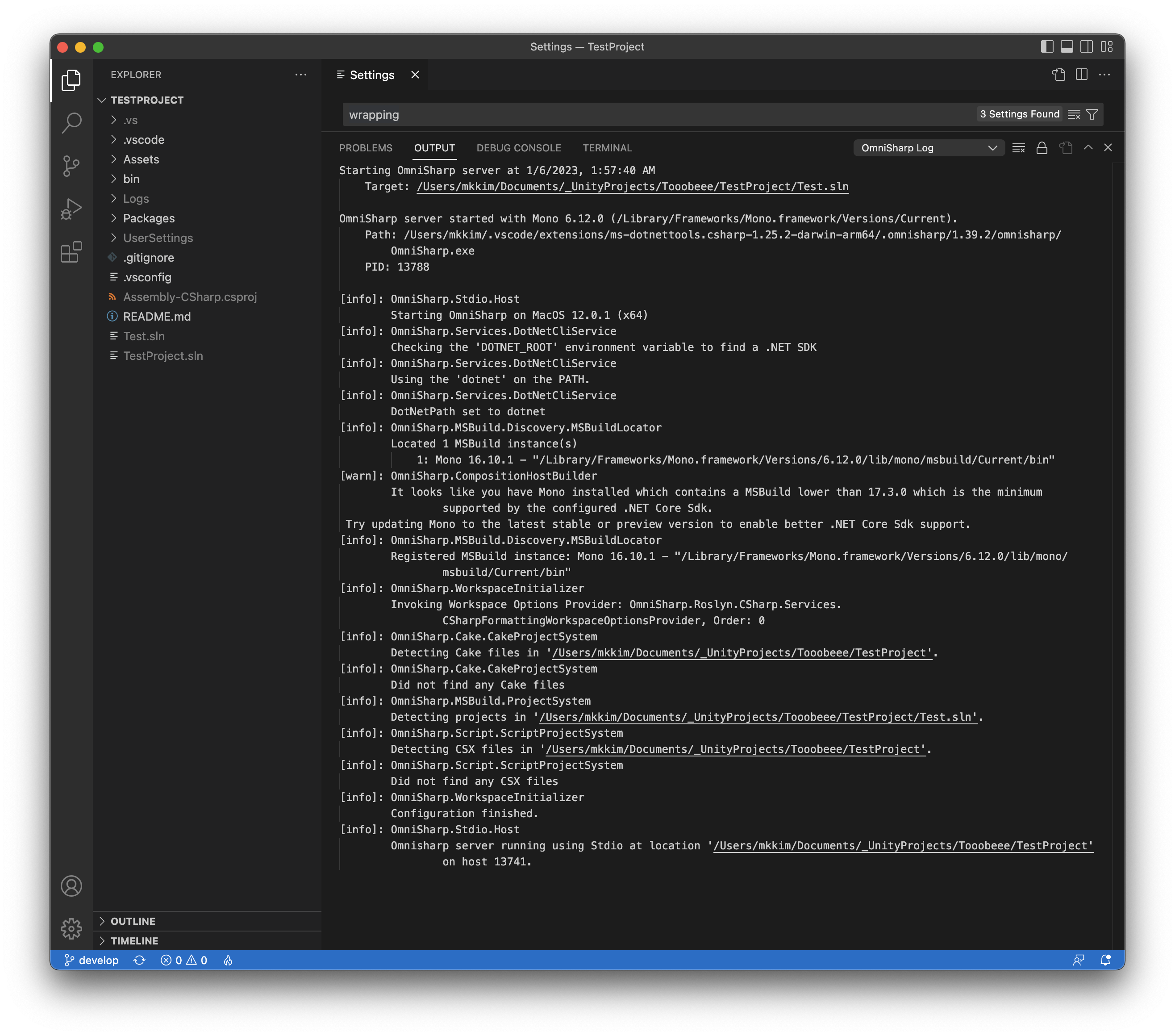The height and width of the screenshot is (1036, 1175).
Task: Expand the OUTLINE section
Action: [133, 921]
